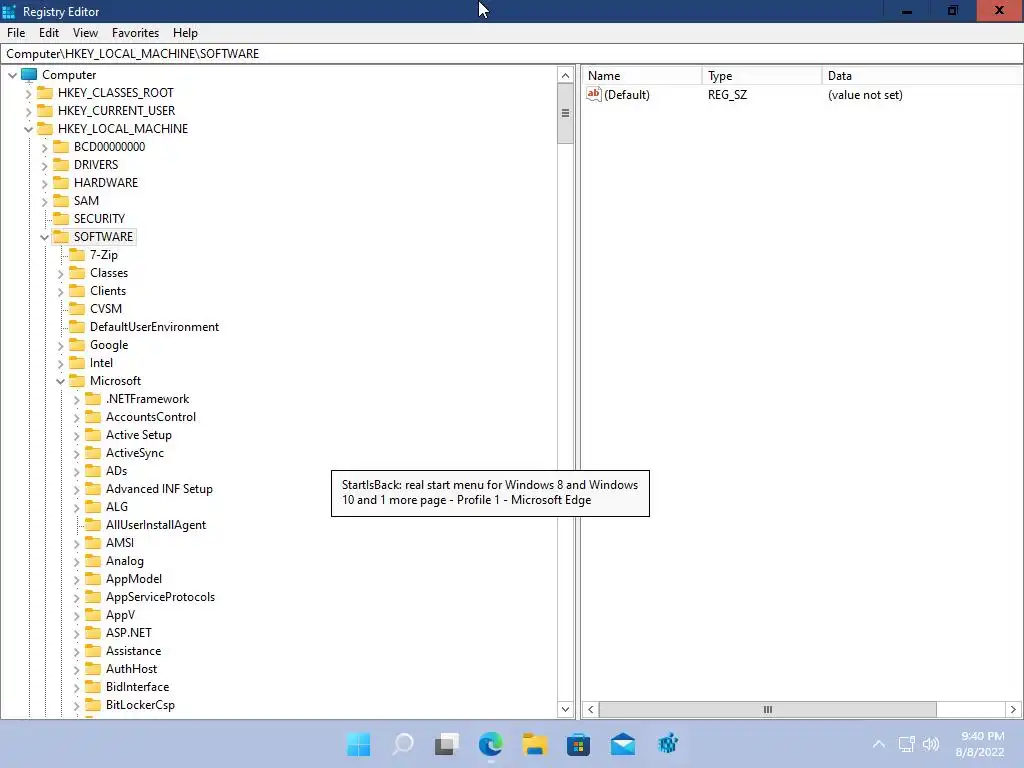Expand the BCD00000000 key
Image resolution: width=1024 pixels, height=768 pixels.
pyautogui.click(x=44, y=148)
